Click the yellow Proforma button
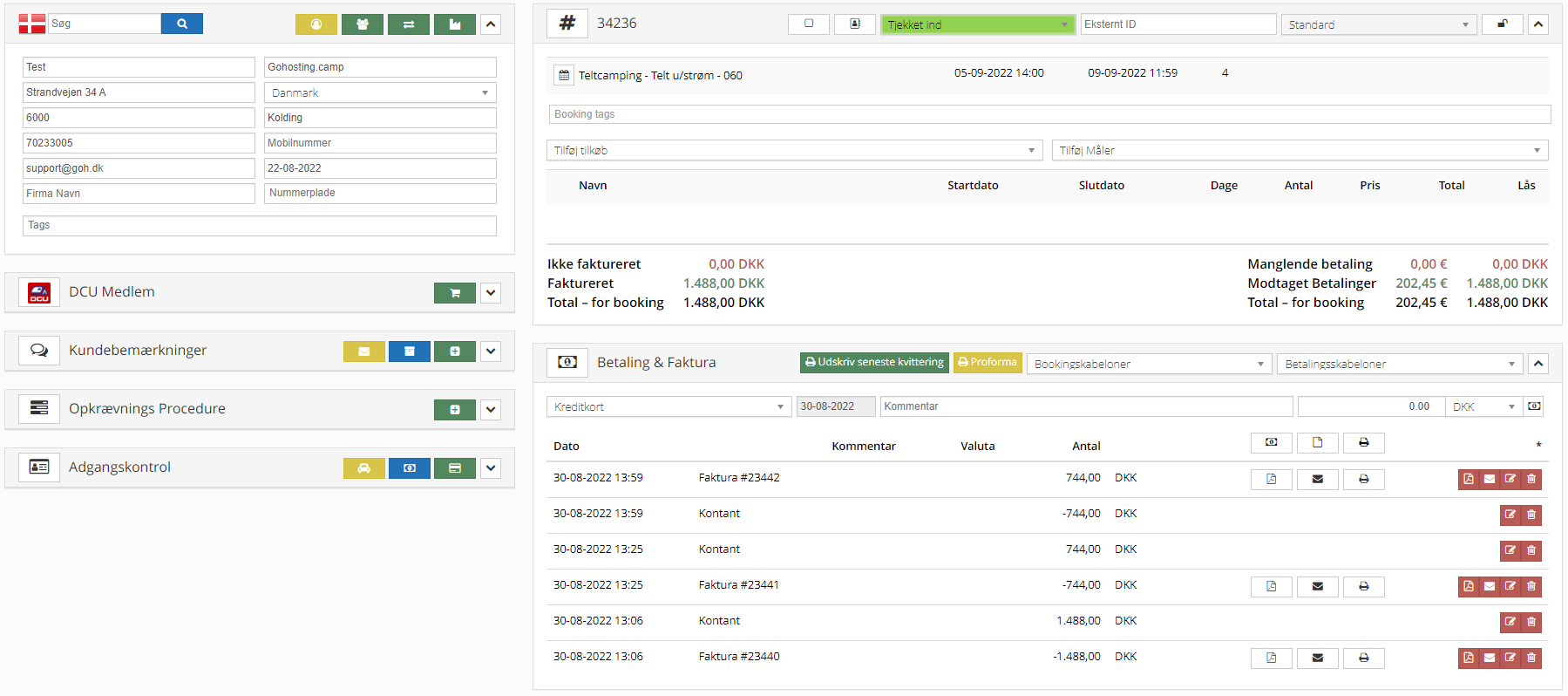Image resolution: width=1568 pixels, height=696 pixels. pyautogui.click(x=988, y=362)
